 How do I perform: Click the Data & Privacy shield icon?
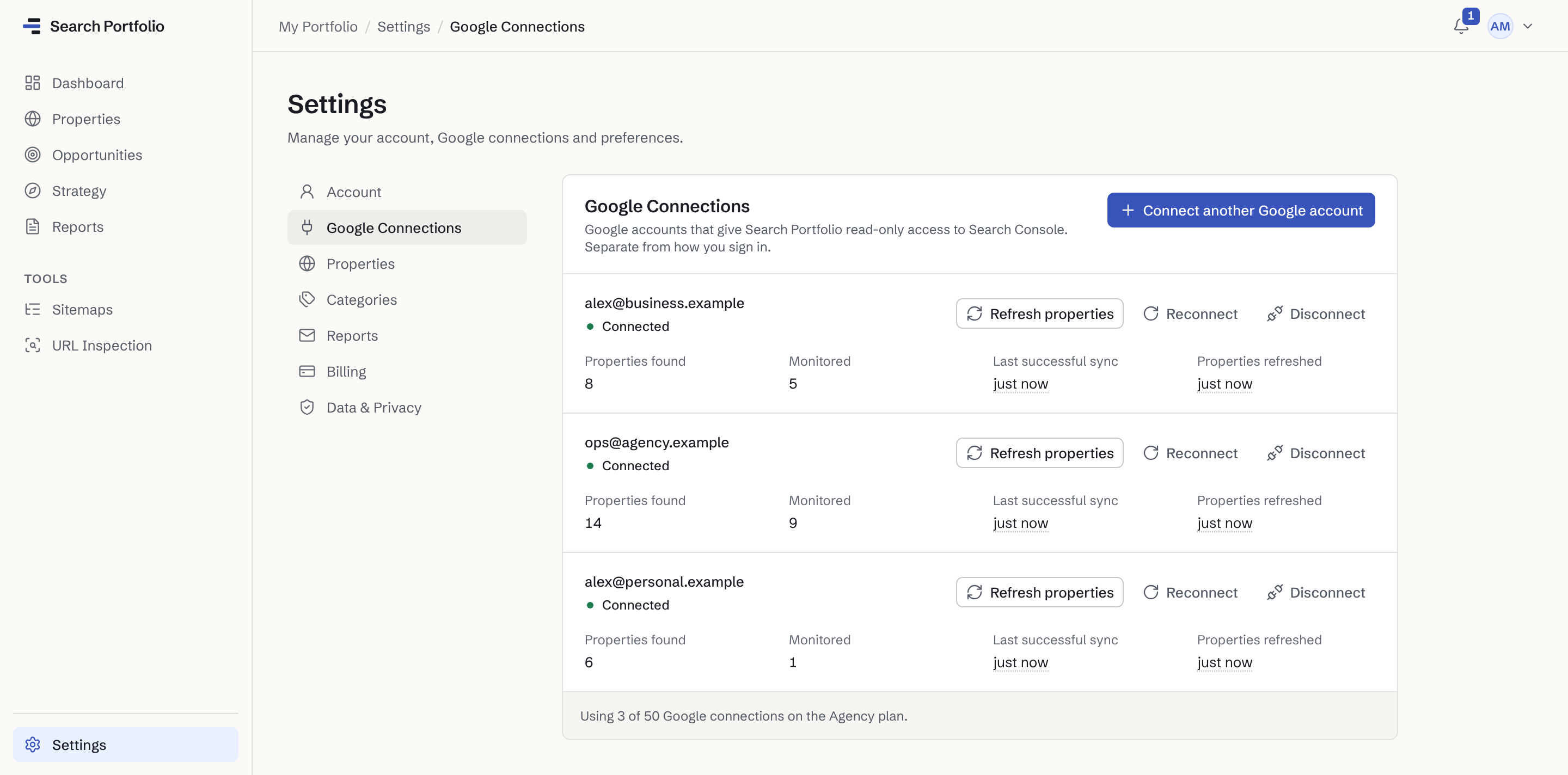click(307, 407)
